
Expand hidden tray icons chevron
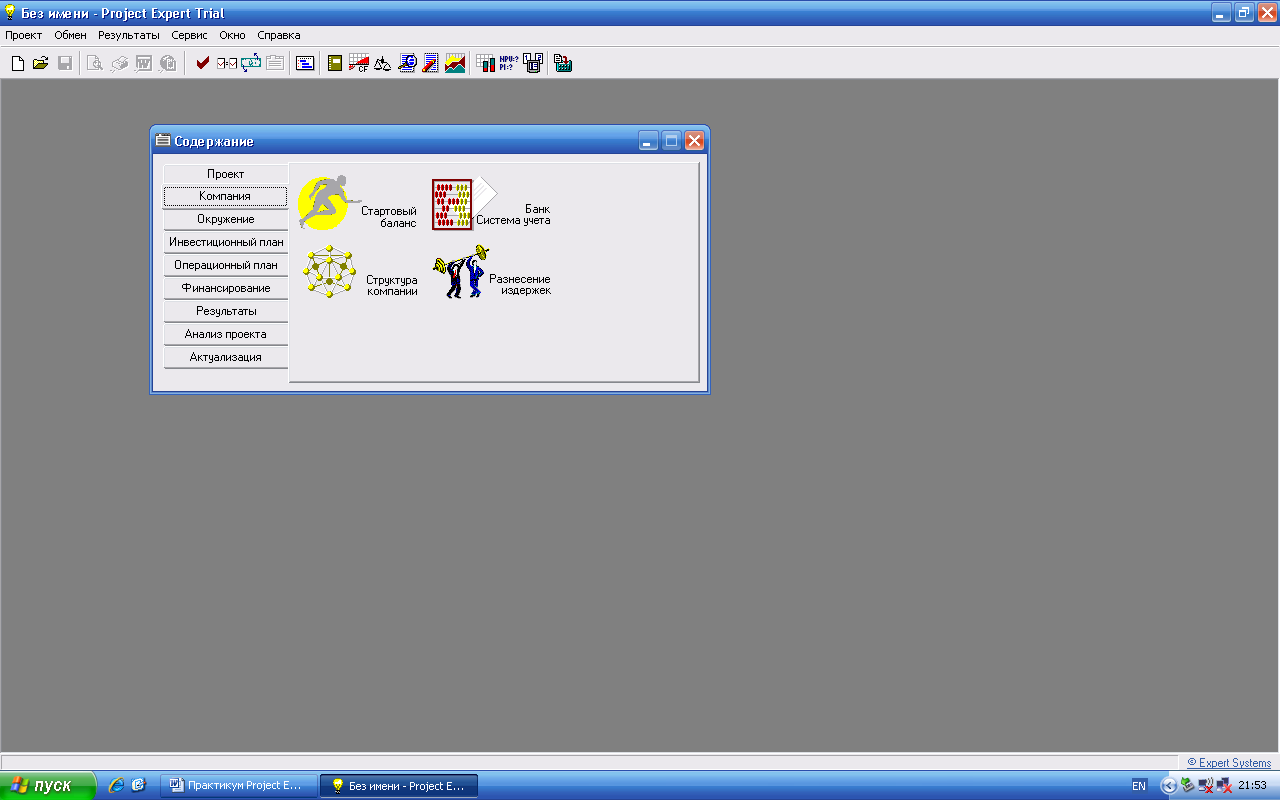pyautogui.click(x=1168, y=786)
